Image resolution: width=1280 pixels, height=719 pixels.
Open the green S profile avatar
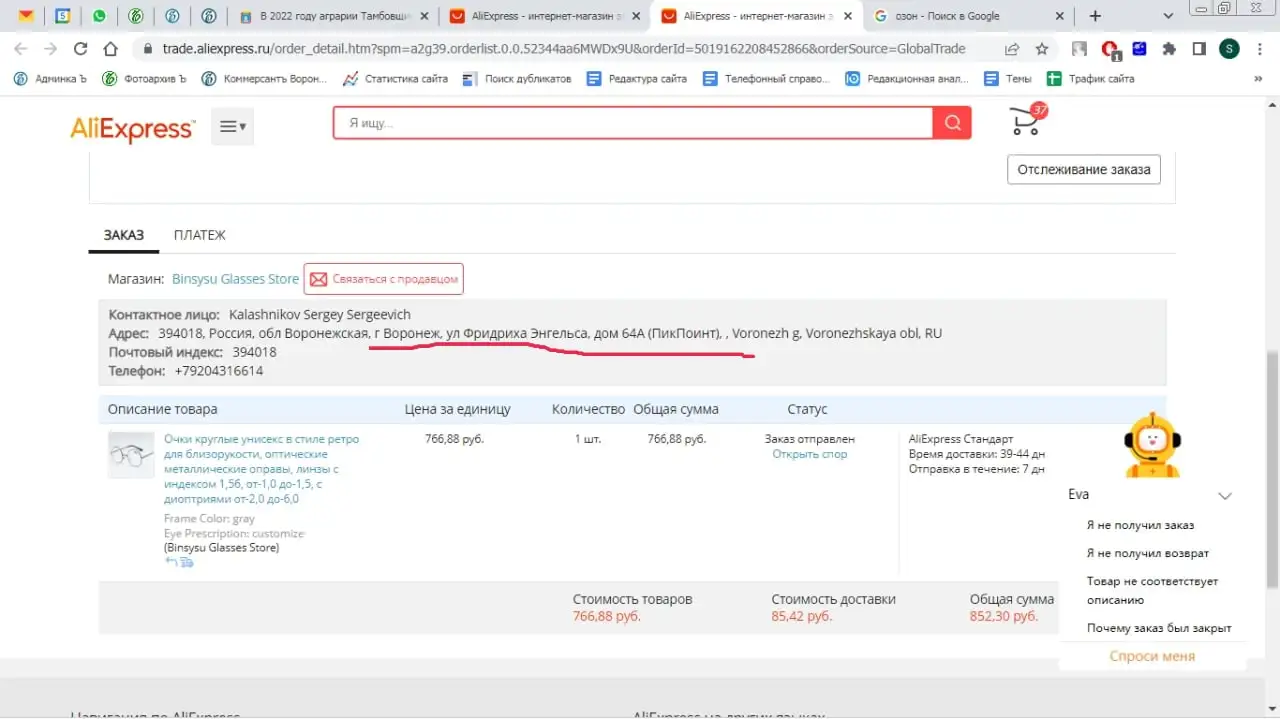coord(1229,49)
